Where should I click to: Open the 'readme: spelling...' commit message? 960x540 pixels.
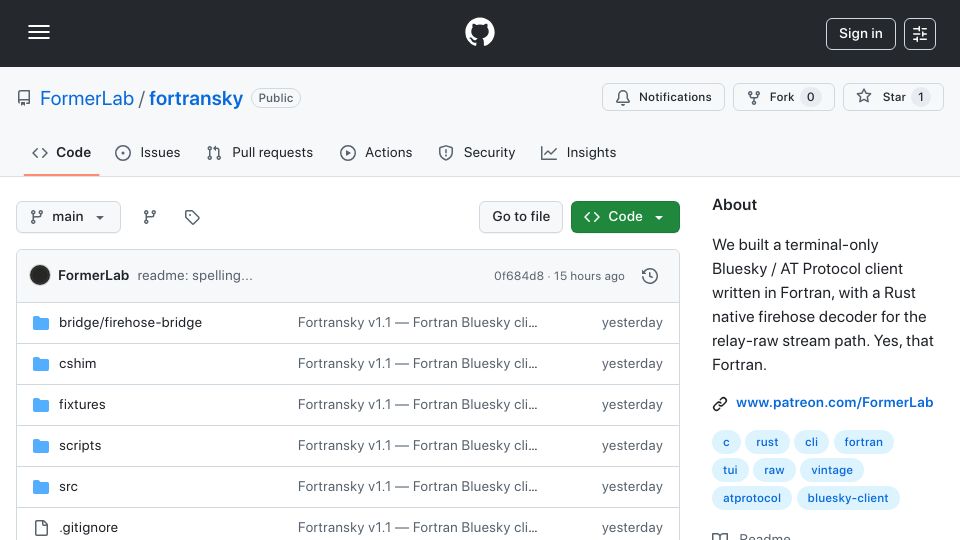[195, 276]
